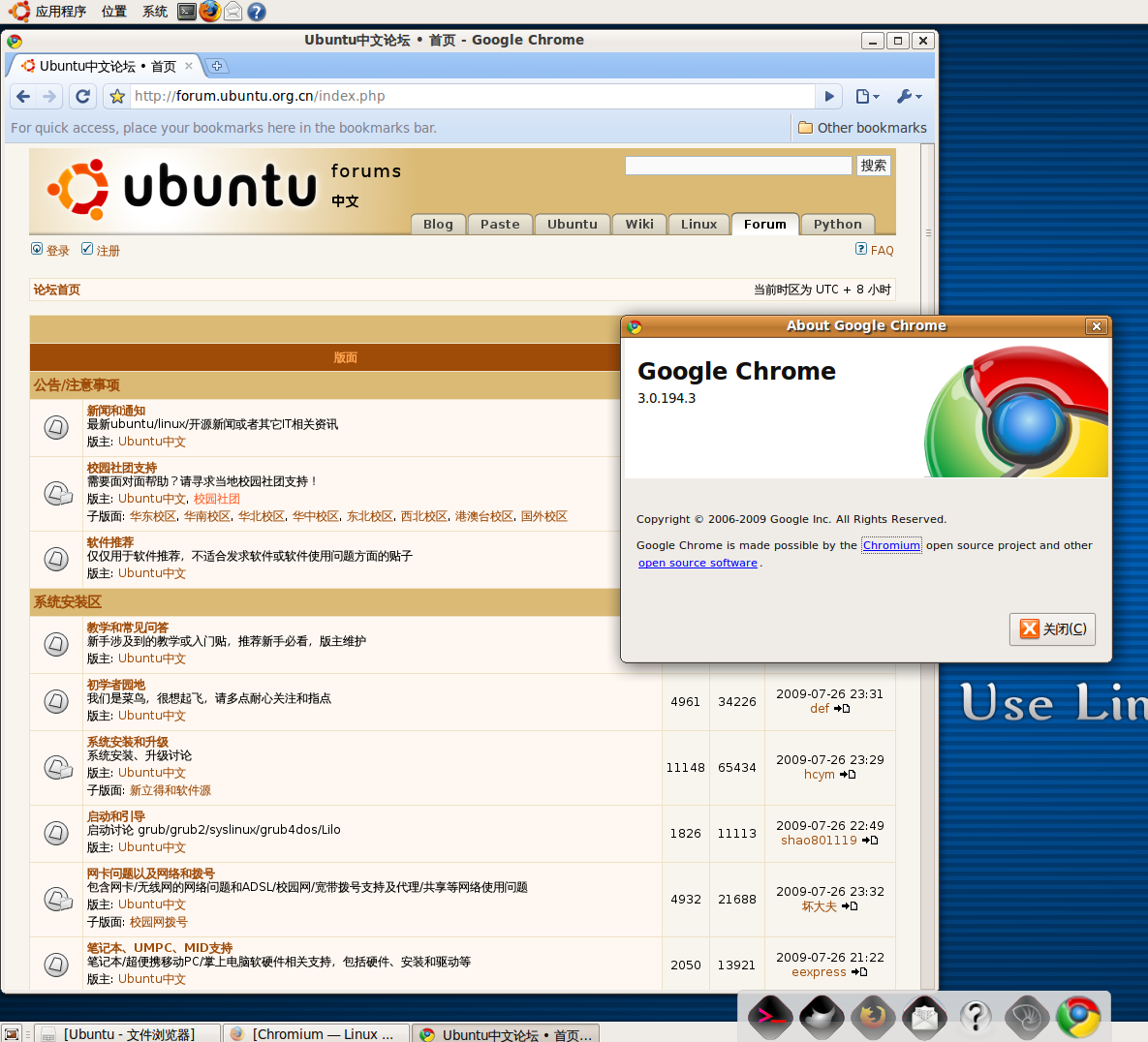
Task: Open the mail client icon in the top panel
Action: click(233, 11)
